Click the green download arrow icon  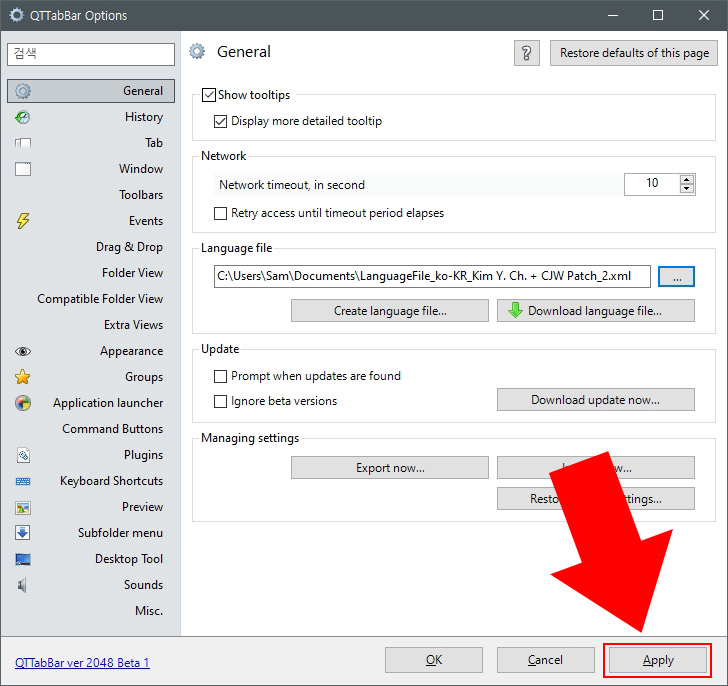515,310
